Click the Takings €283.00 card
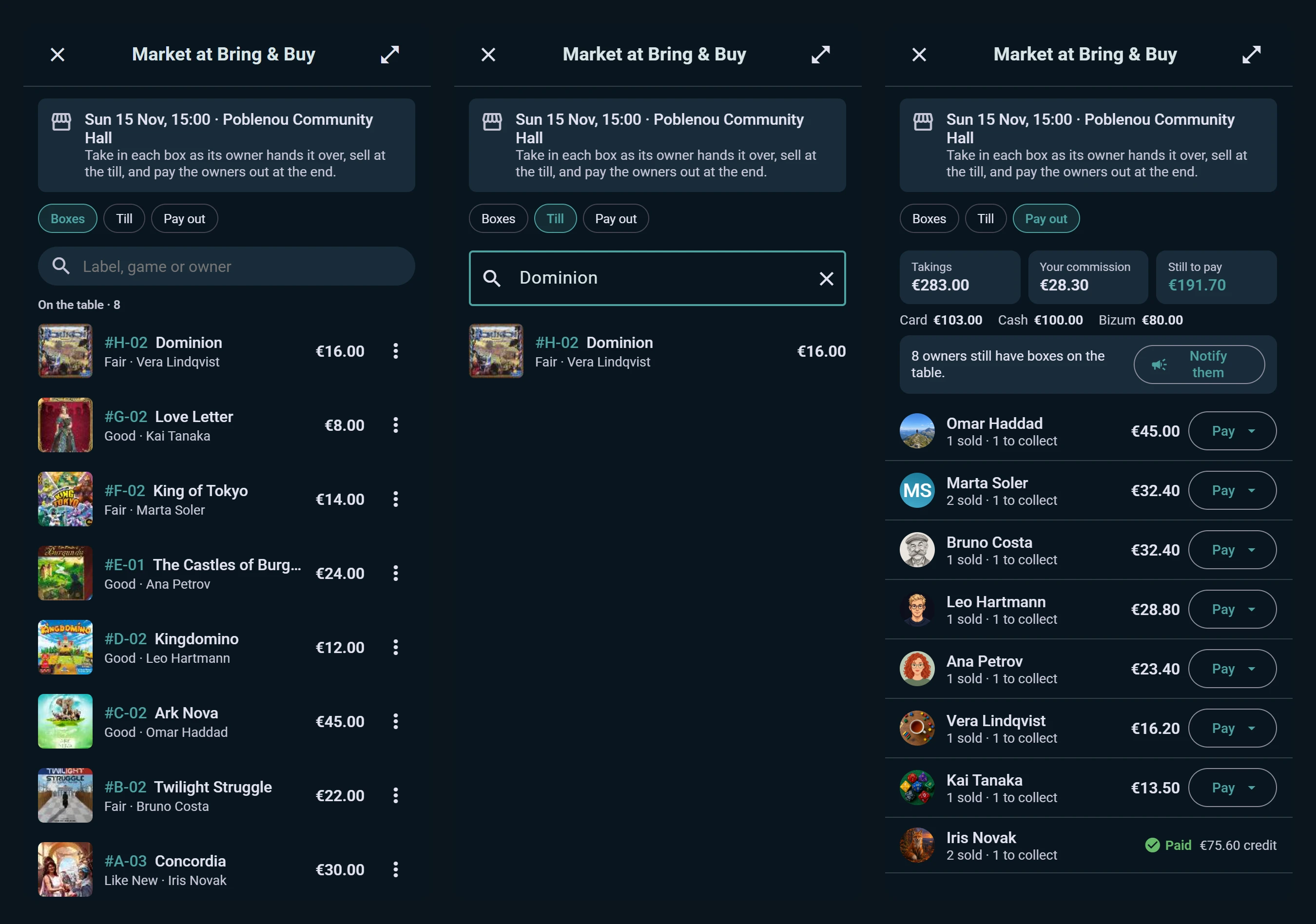 pyautogui.click(x=960, y=277)
